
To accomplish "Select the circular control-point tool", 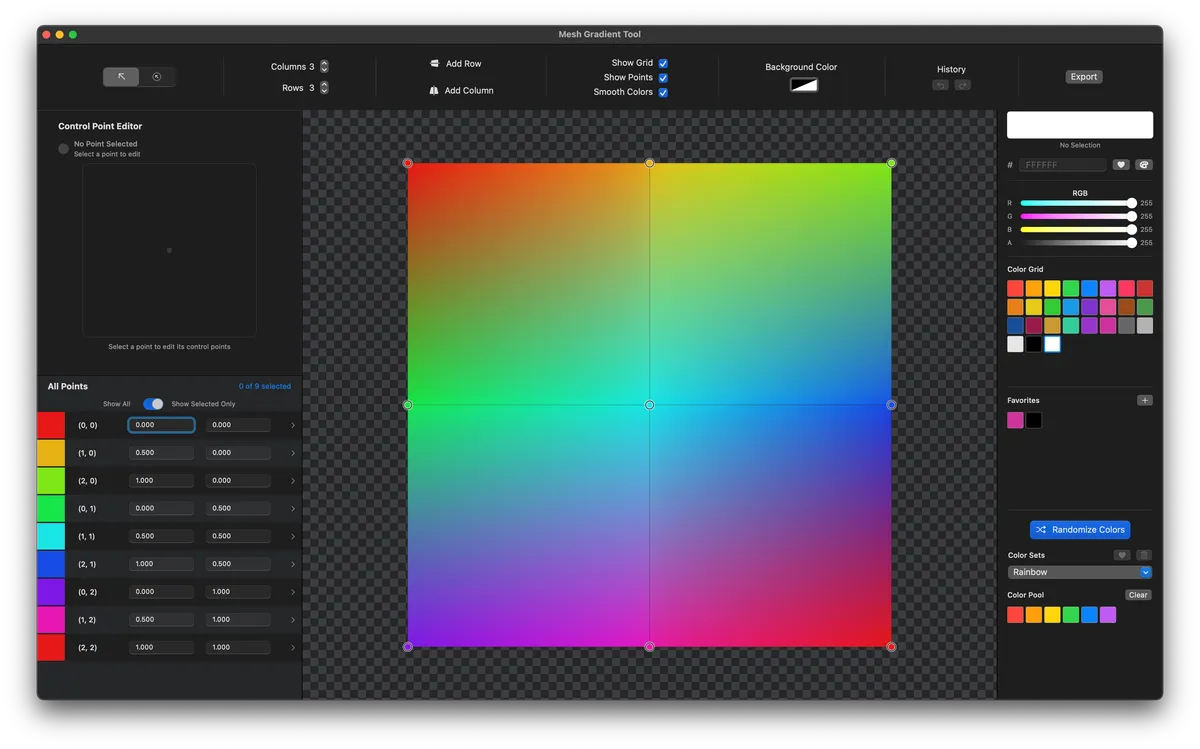I will [157, 76].
